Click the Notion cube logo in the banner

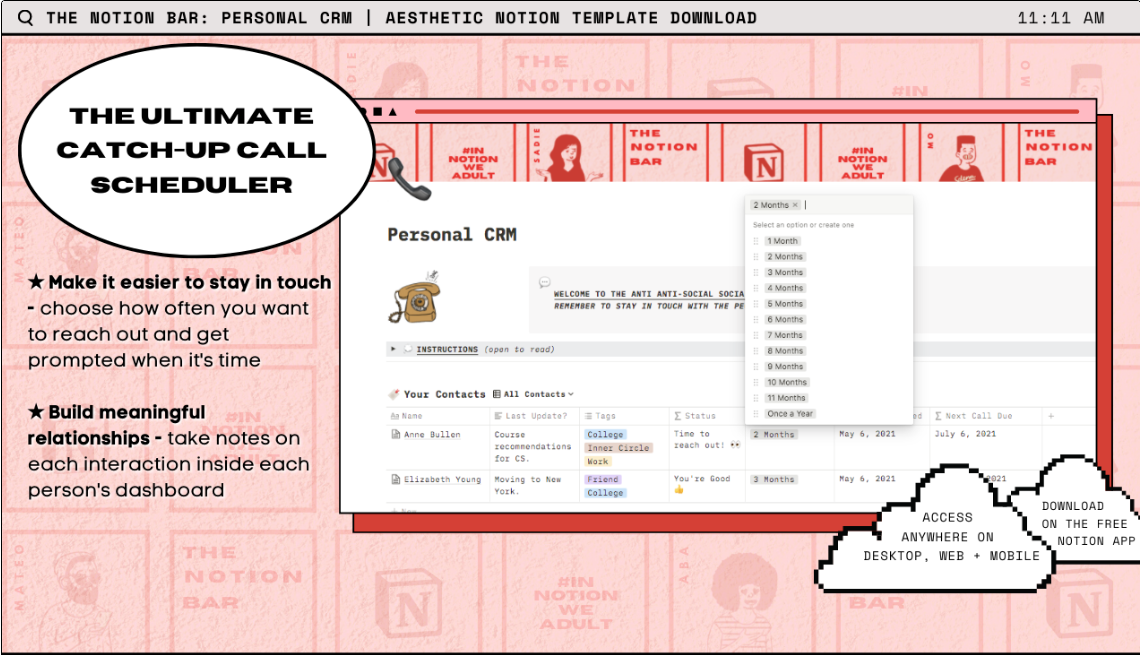coord(765,160)
